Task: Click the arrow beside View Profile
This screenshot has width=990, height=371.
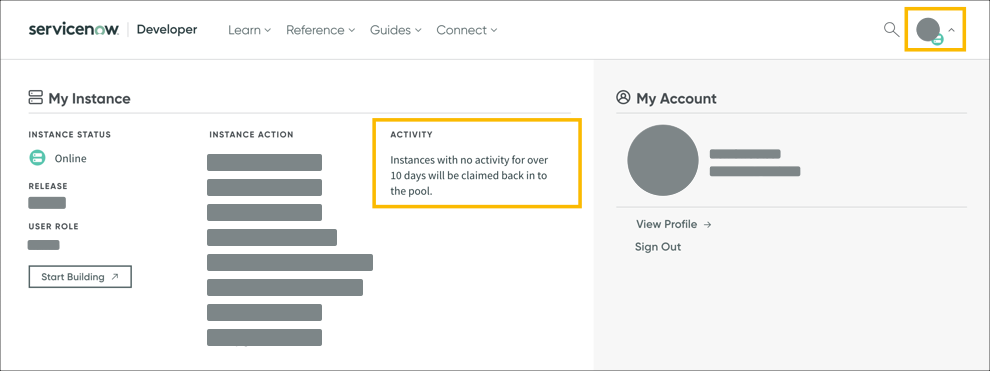Action: click(707, 224)
